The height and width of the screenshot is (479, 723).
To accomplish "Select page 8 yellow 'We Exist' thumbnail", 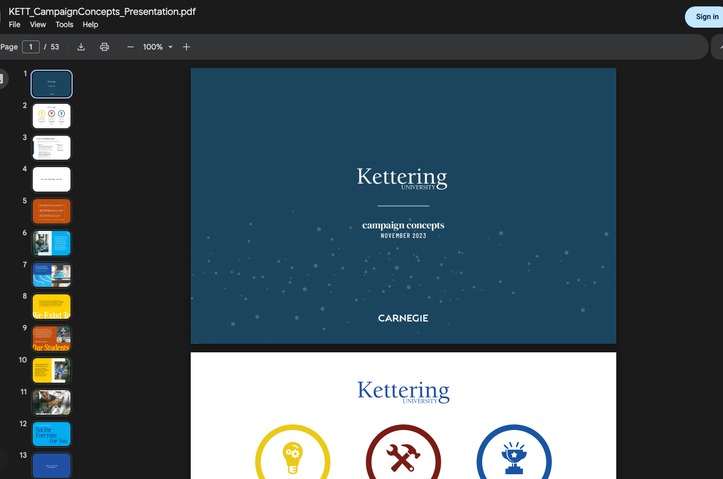I will pos(52,307).
